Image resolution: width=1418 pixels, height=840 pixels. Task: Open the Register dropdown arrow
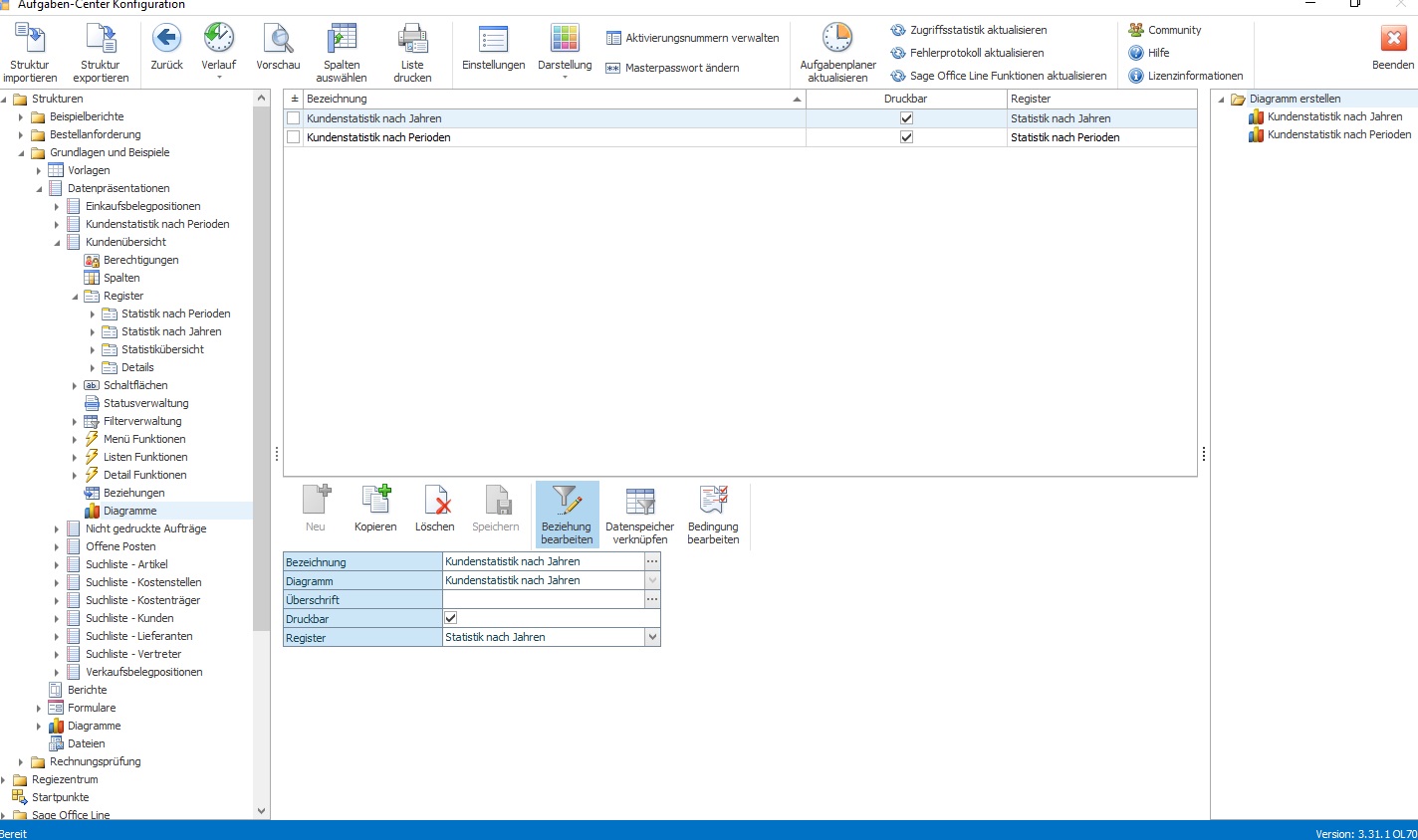(652, 637)
